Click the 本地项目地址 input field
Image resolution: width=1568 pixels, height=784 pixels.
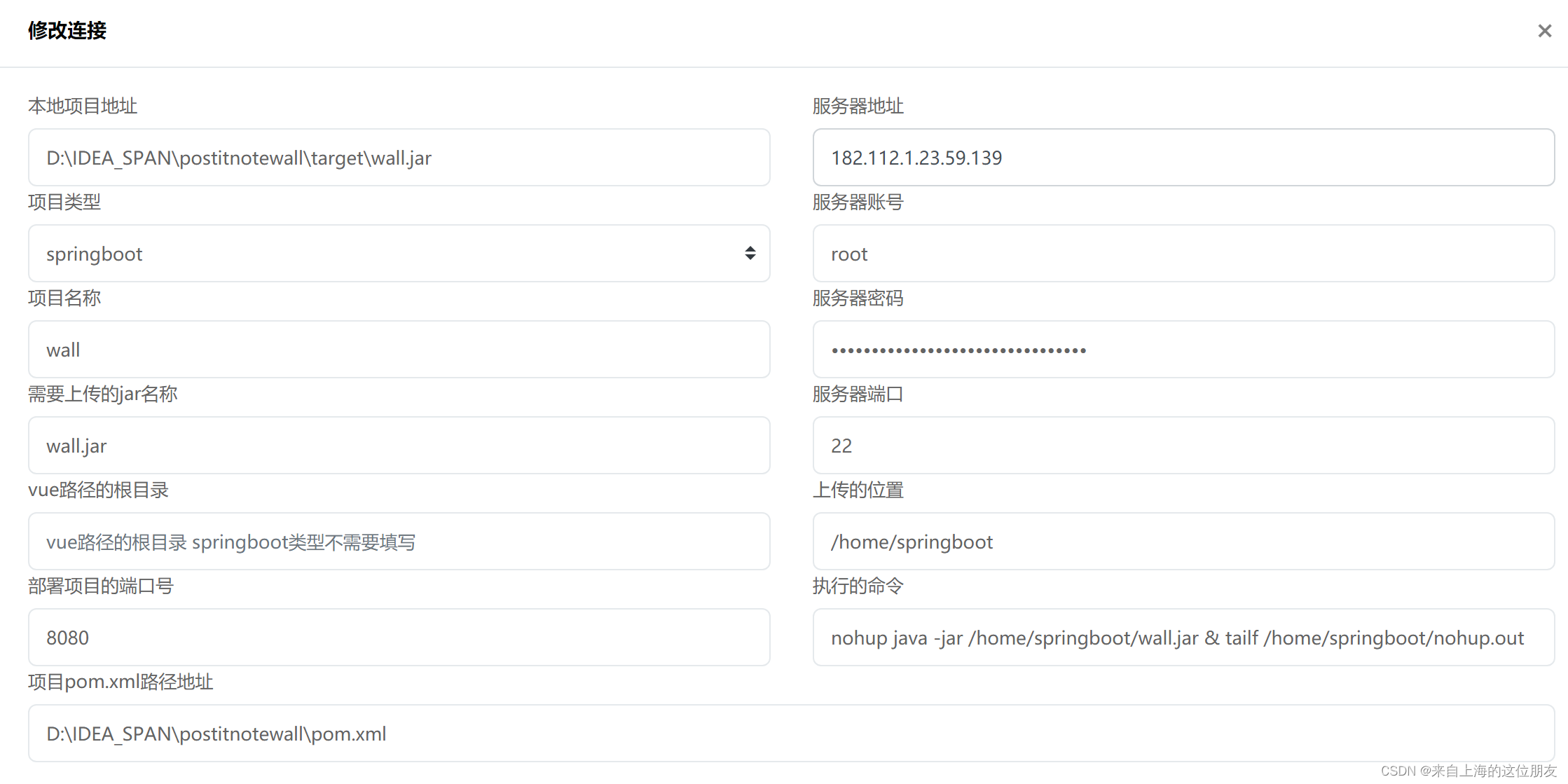(x=398, y=157)
